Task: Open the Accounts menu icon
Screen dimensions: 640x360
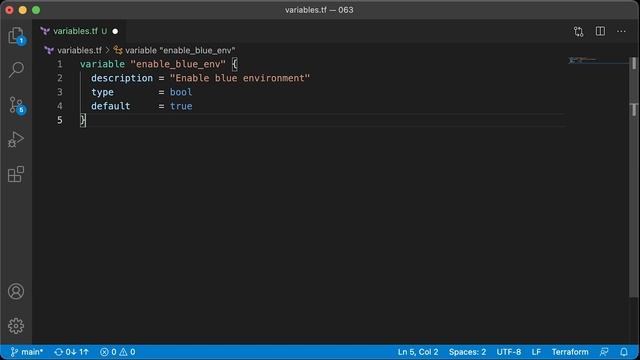Action: pos(16,291)
